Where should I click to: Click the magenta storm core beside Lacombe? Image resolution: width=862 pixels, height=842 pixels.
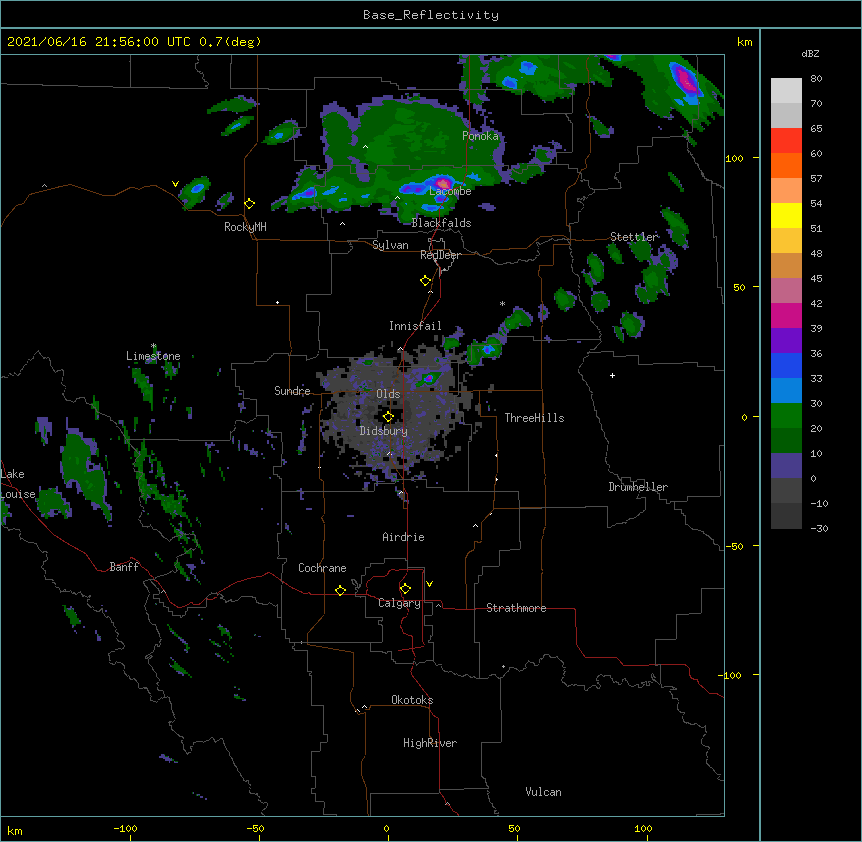tap(443, 182)
